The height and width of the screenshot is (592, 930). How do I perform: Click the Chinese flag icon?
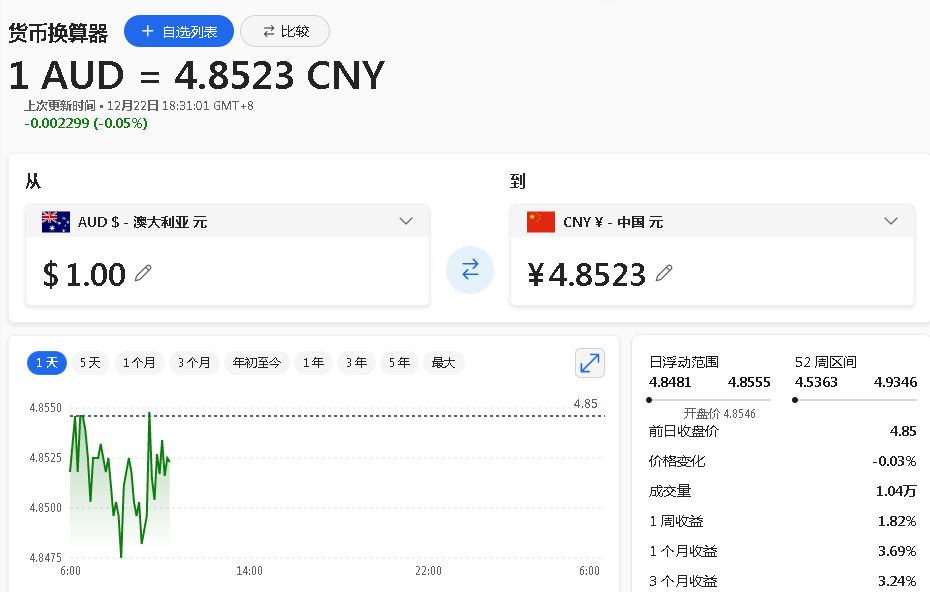click(x=541, y=222)
